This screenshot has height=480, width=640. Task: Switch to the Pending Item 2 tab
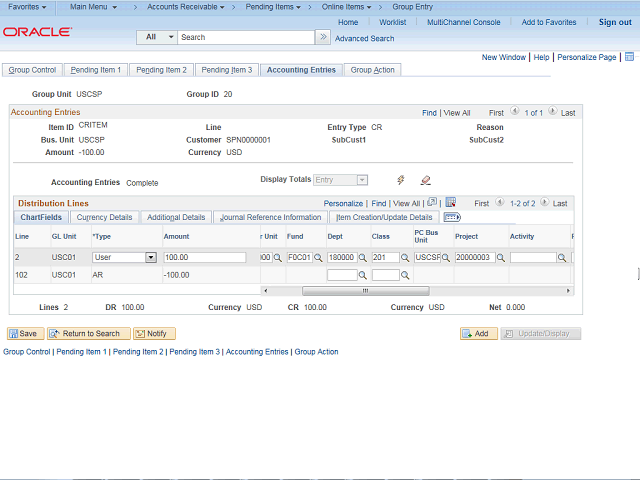161,70
